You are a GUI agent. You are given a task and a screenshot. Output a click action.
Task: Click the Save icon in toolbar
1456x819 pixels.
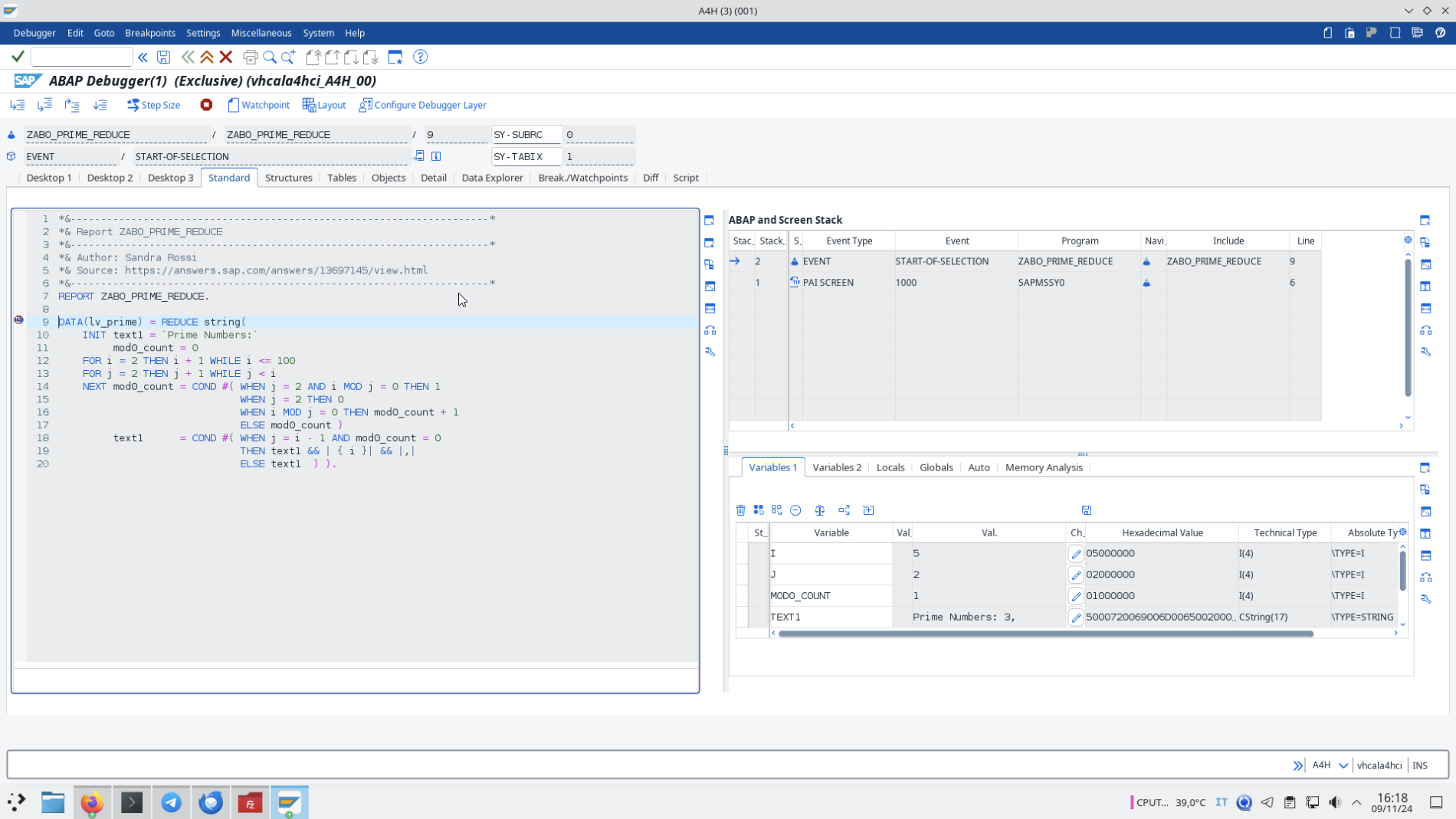(163, 57)
